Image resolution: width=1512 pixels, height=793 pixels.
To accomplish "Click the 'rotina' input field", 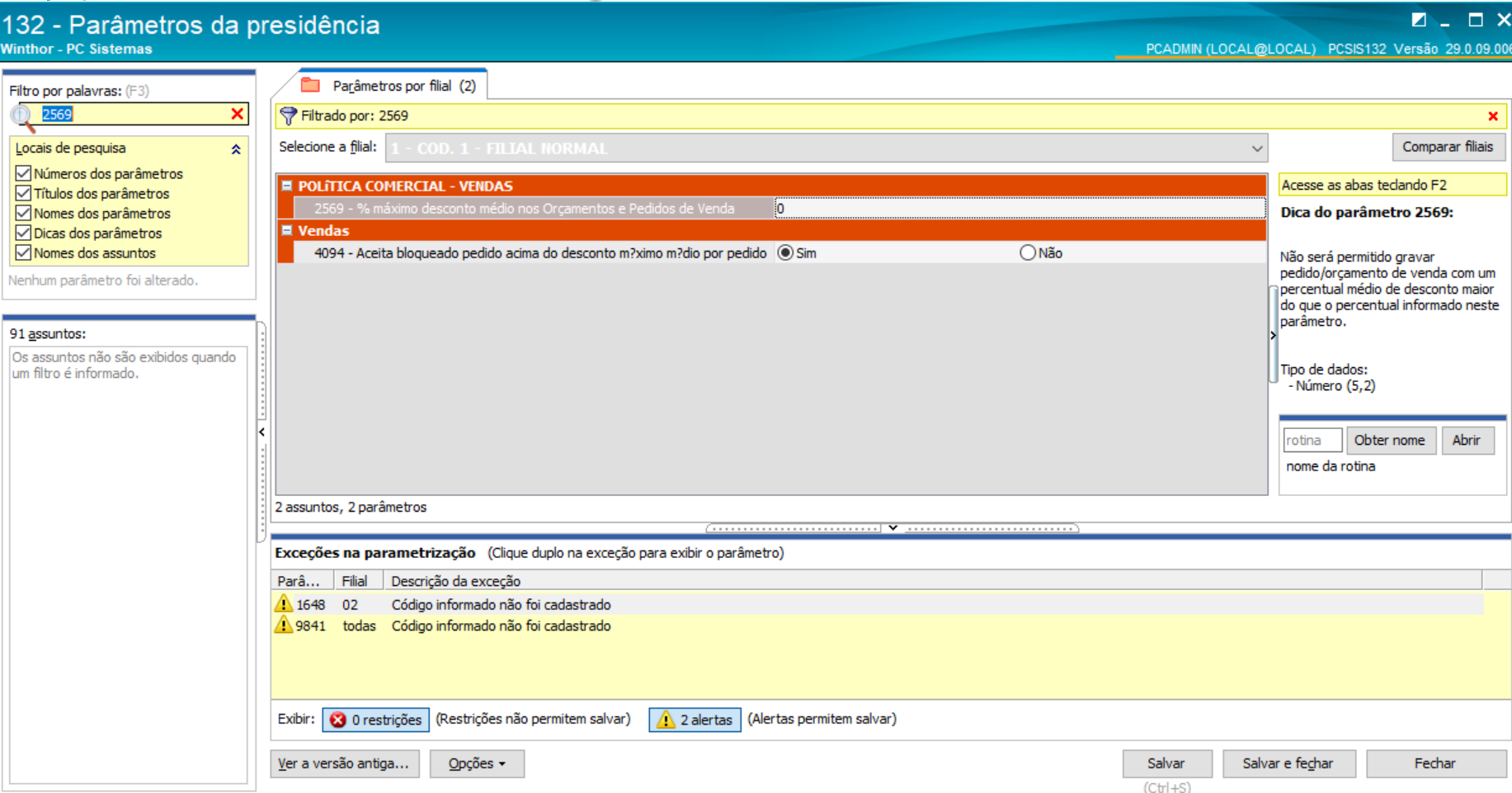I will pos(1312,440).
